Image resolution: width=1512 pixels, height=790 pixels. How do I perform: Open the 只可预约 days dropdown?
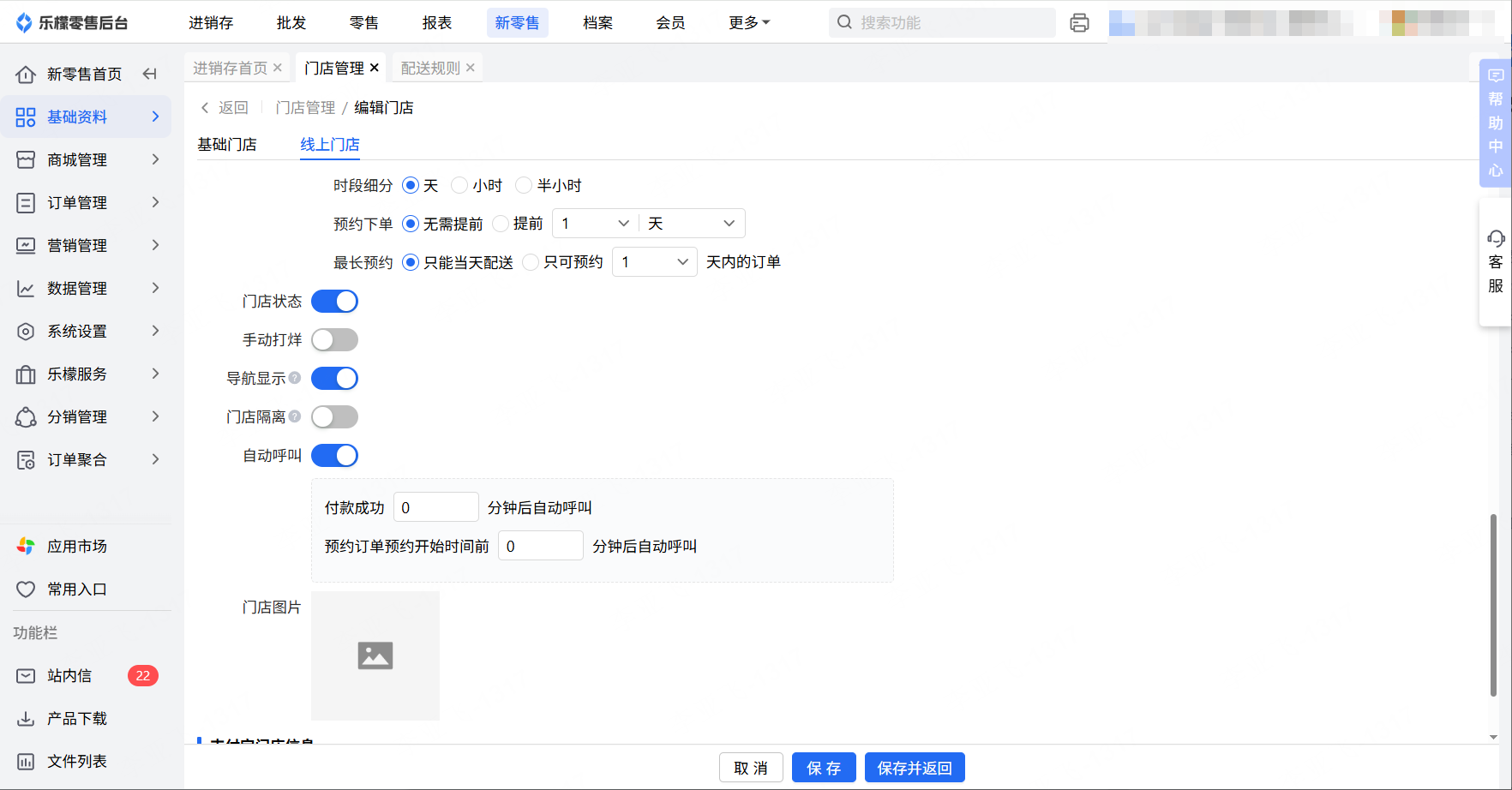(654, 262)
